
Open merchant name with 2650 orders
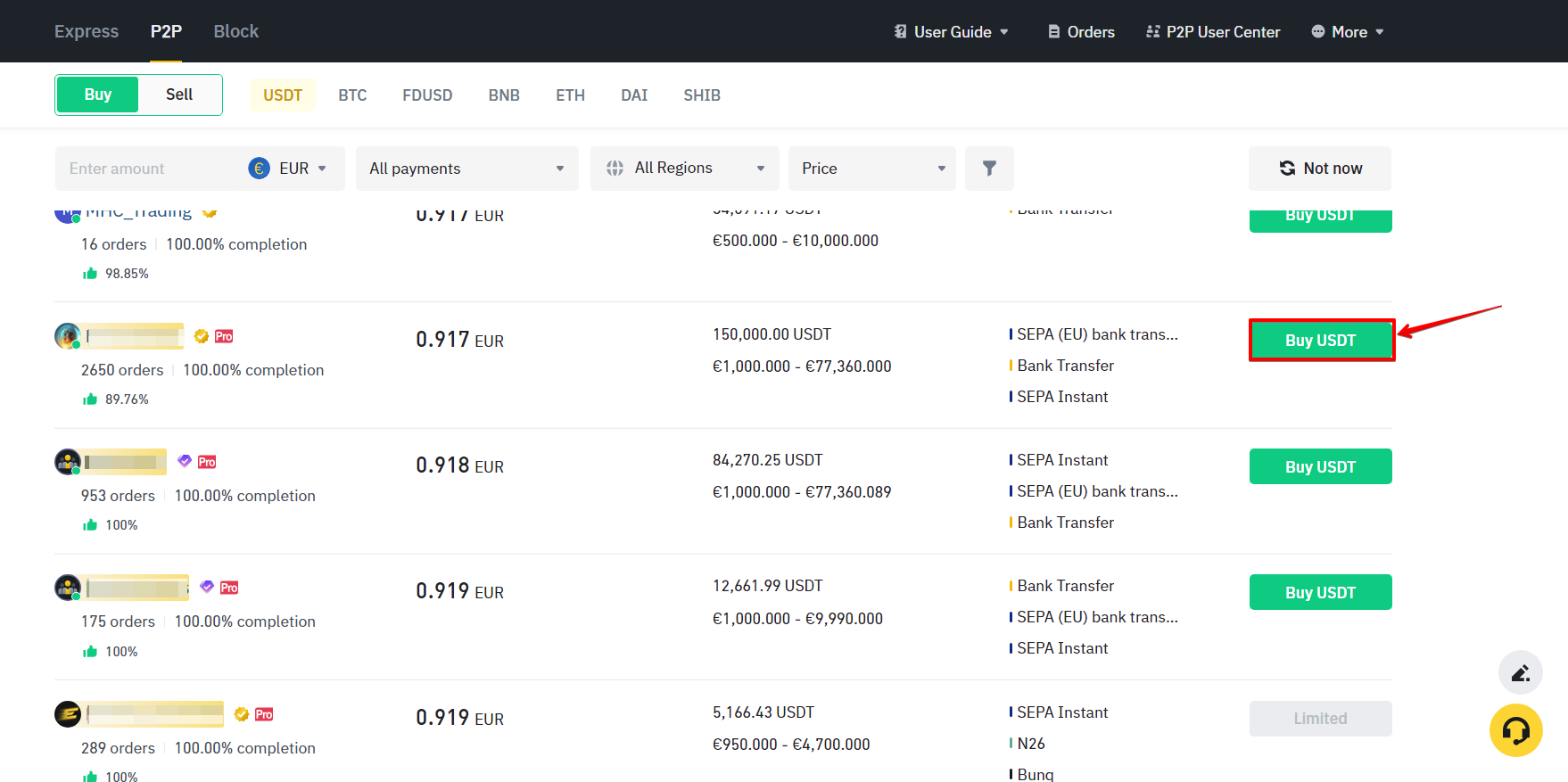[x=135, y=336]
